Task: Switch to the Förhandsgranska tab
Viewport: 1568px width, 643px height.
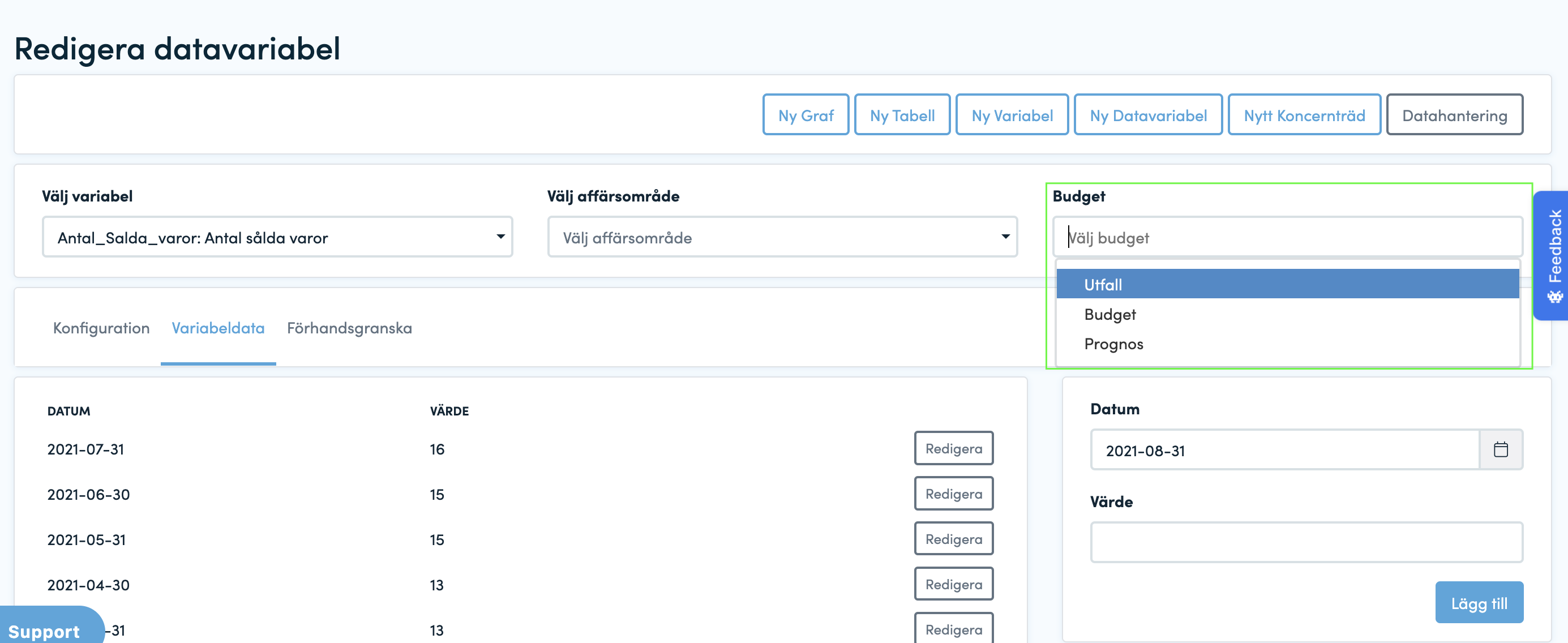Action: 349,328
